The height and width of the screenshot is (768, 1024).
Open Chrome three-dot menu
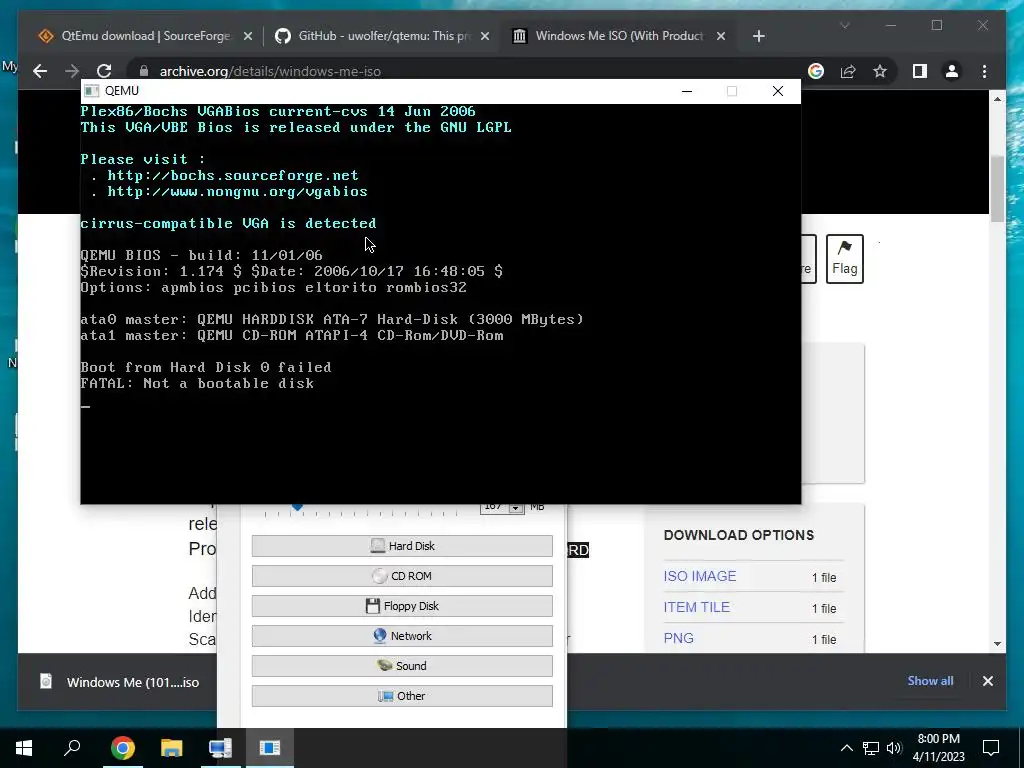(984, 71)
